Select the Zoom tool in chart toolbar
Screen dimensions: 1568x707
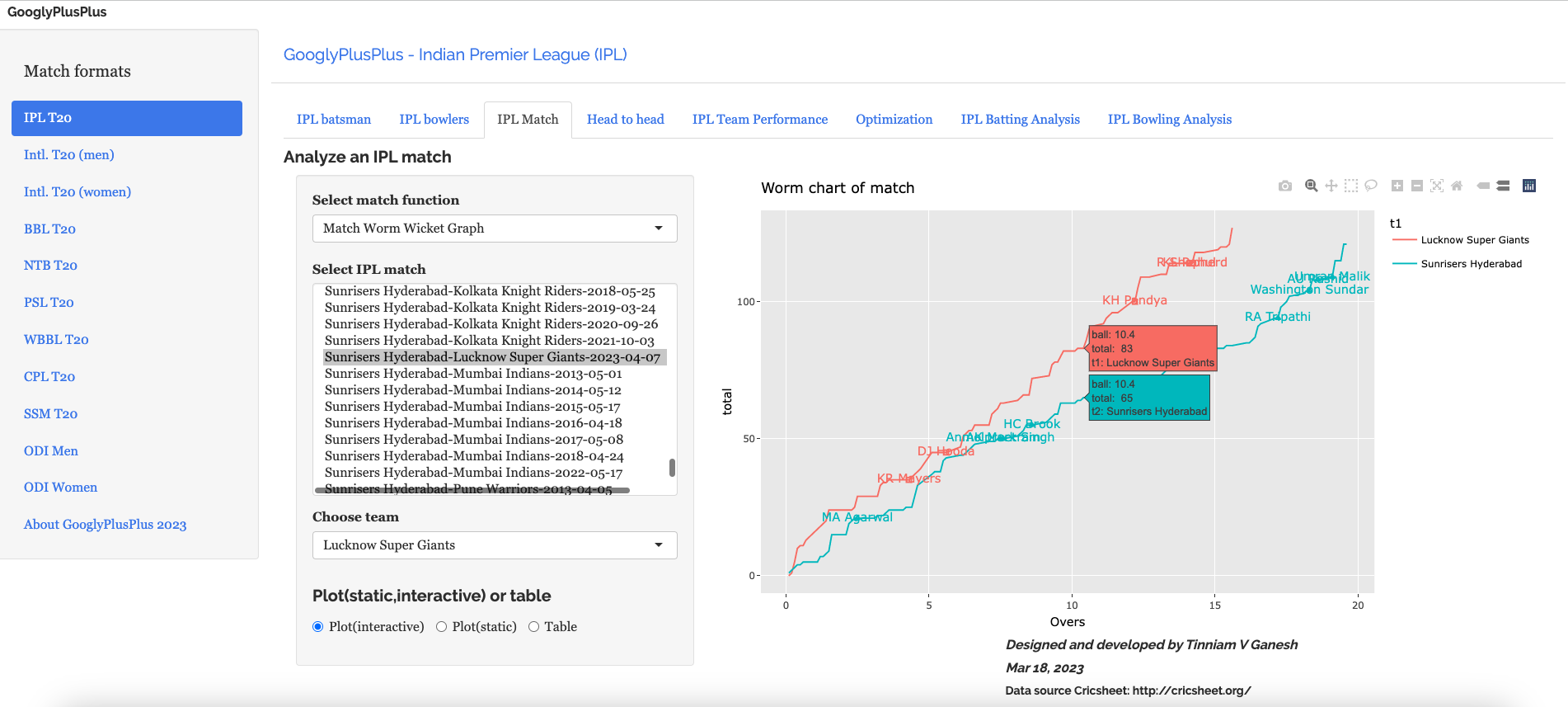tap(1311, 186)
